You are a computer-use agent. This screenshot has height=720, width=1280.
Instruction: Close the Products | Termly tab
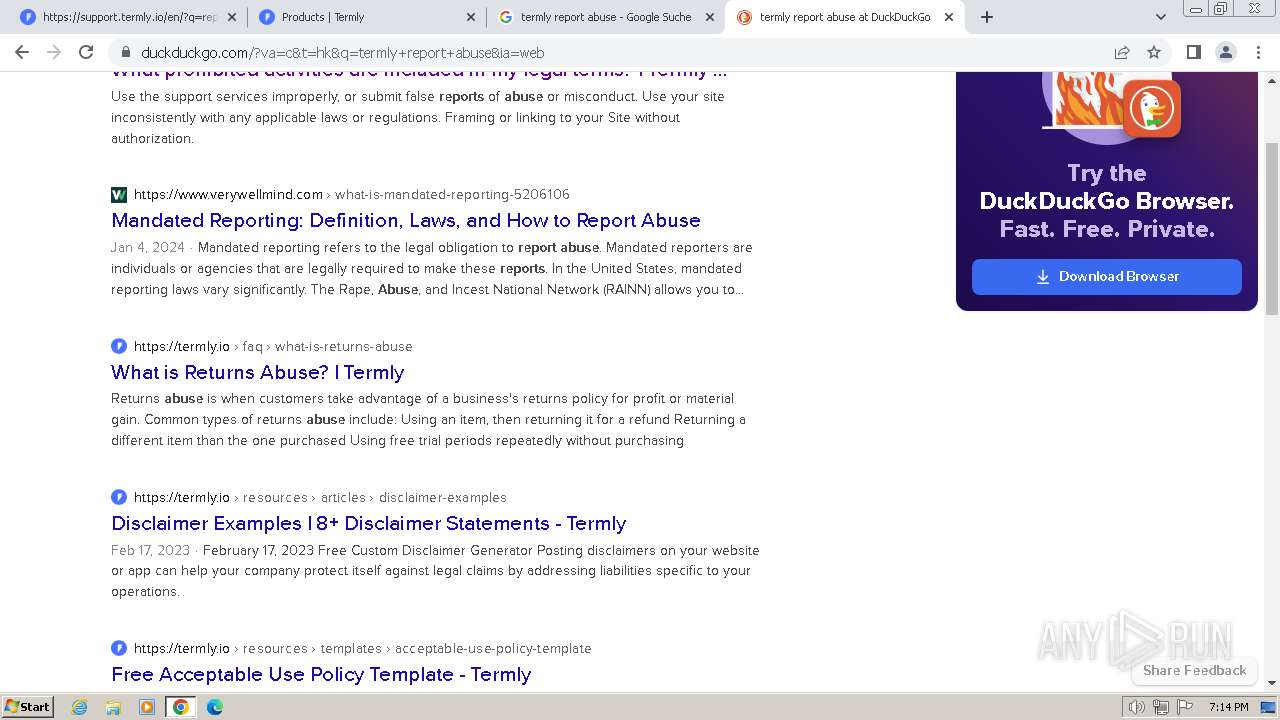[x=471, y=17]
